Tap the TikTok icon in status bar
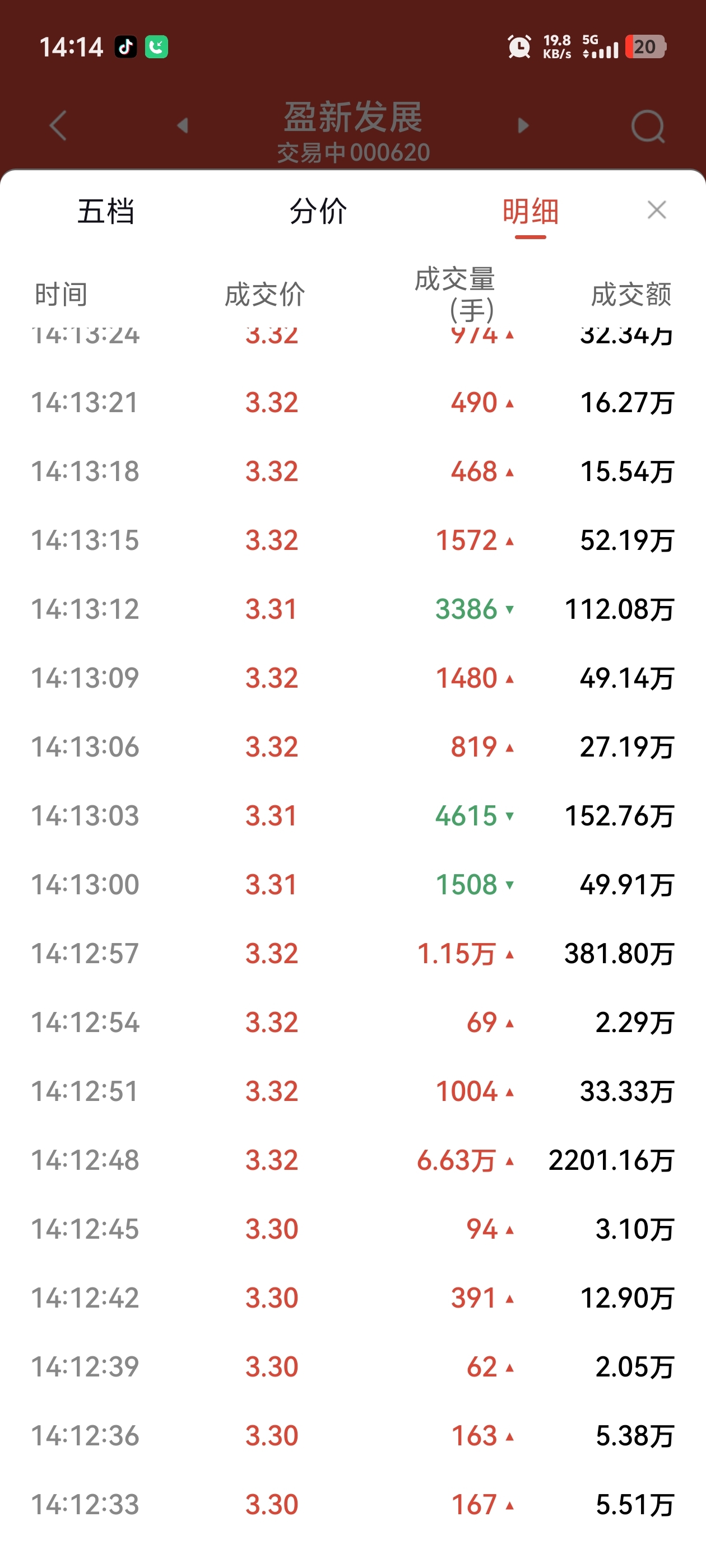 [x=126, y=47]
